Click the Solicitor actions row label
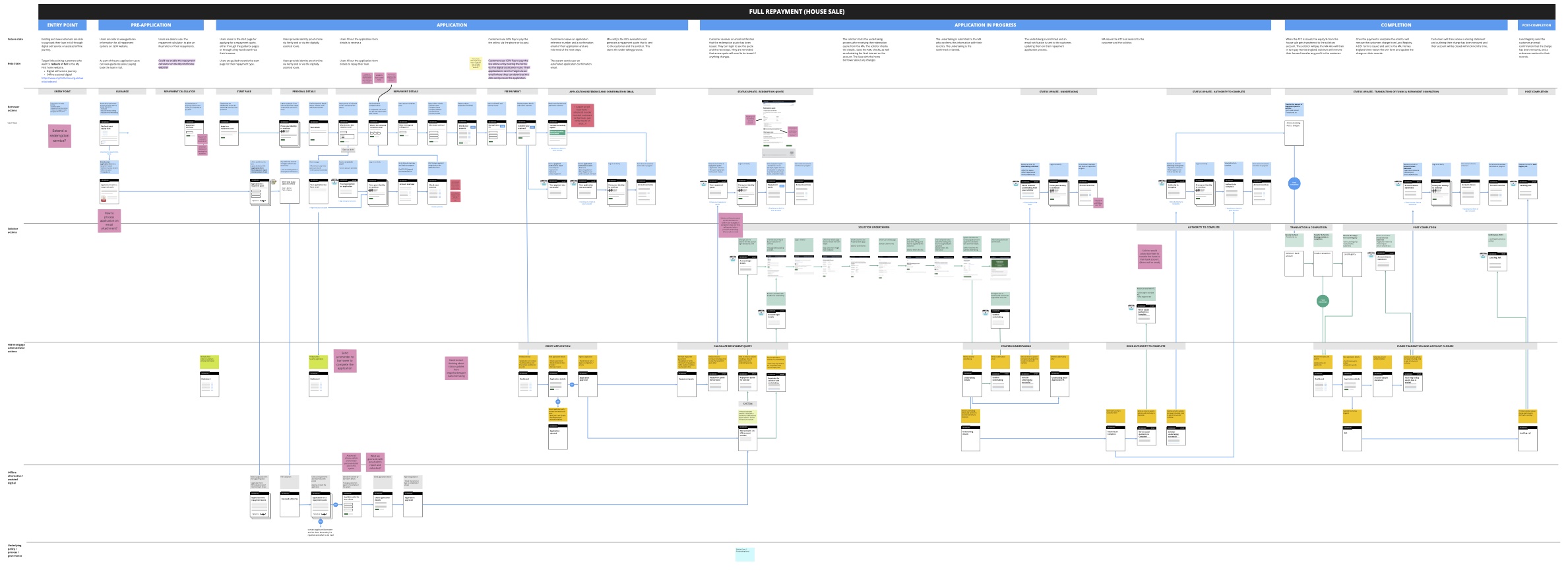 [13, 230]
